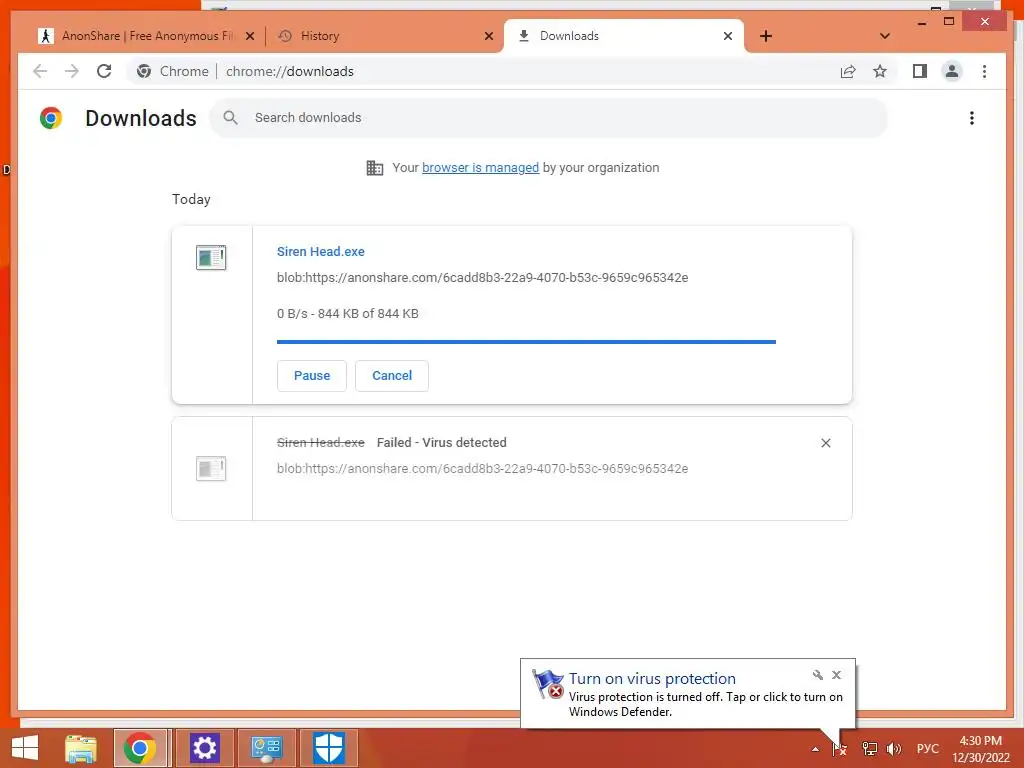Share this page via address bar icon
Viewport: 1024px width, 768px height.
[x=848, y=71]
